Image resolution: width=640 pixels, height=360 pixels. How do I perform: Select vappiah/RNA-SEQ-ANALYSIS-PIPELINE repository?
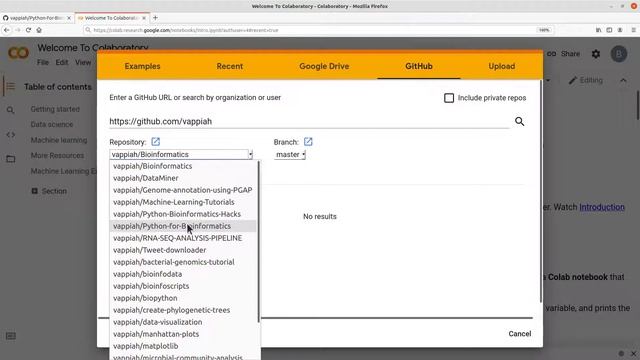[x=183, y=238]
